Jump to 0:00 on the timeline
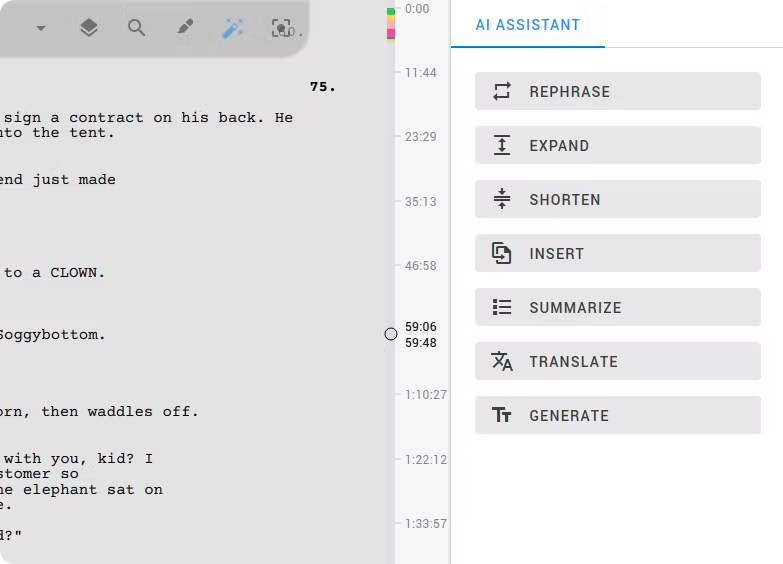The width and height of the screenshot is (783, 564). pyautogui.click(x=417, y=9)
